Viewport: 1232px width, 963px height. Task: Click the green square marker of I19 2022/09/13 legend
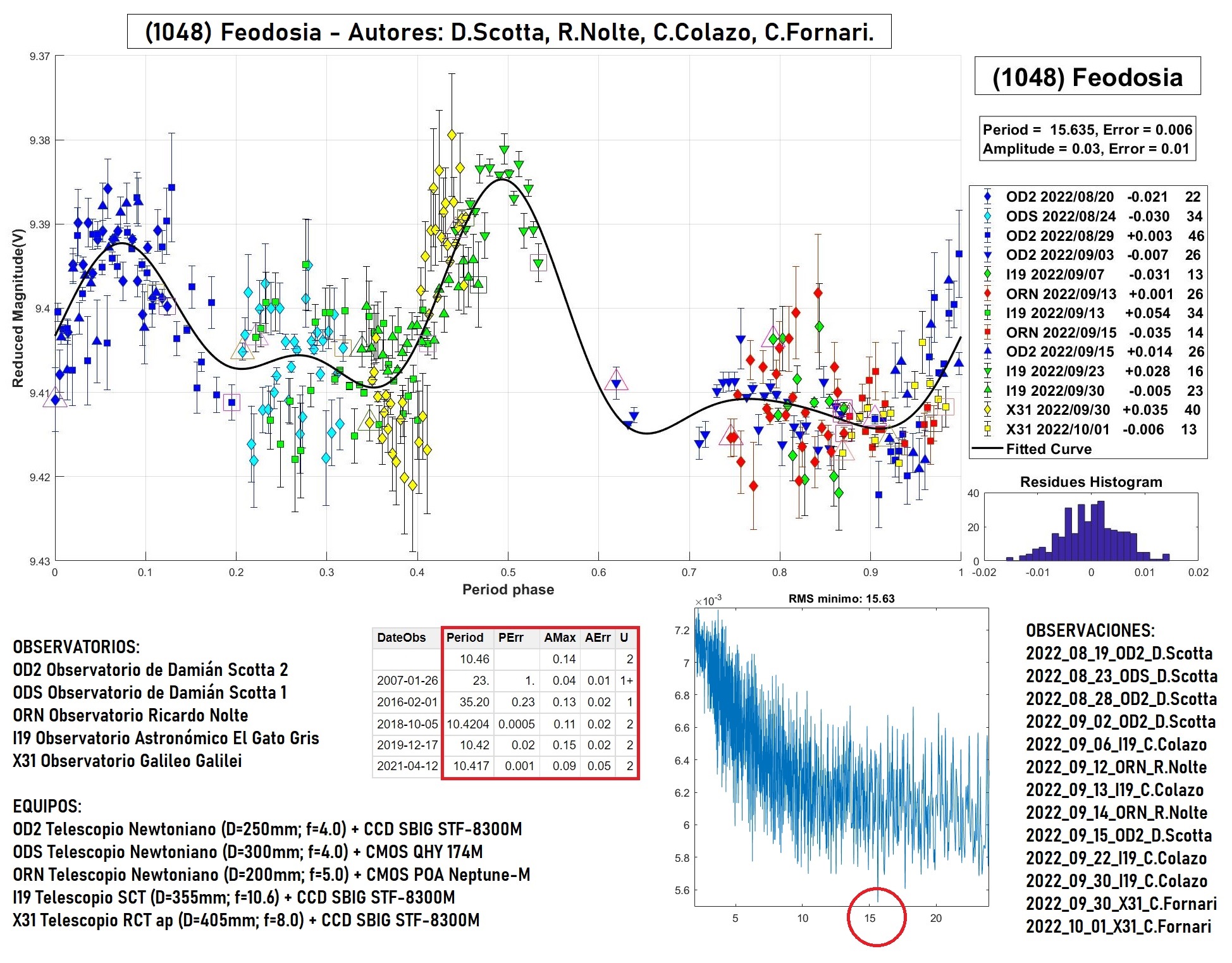coord(987,313)
